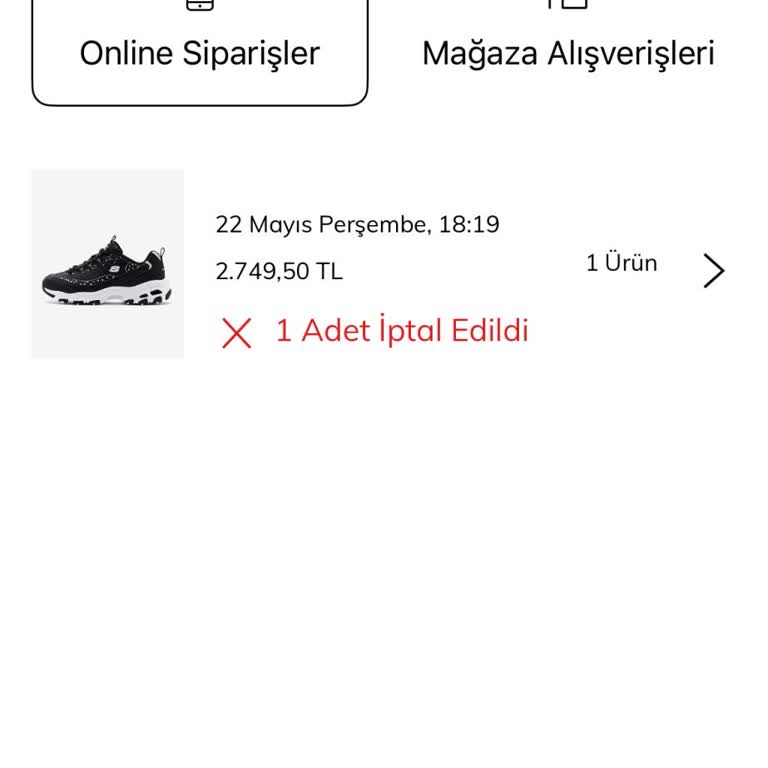Click the "1 Ürün" item count
The height and width of the screenshot is (768, 768).
621,263
